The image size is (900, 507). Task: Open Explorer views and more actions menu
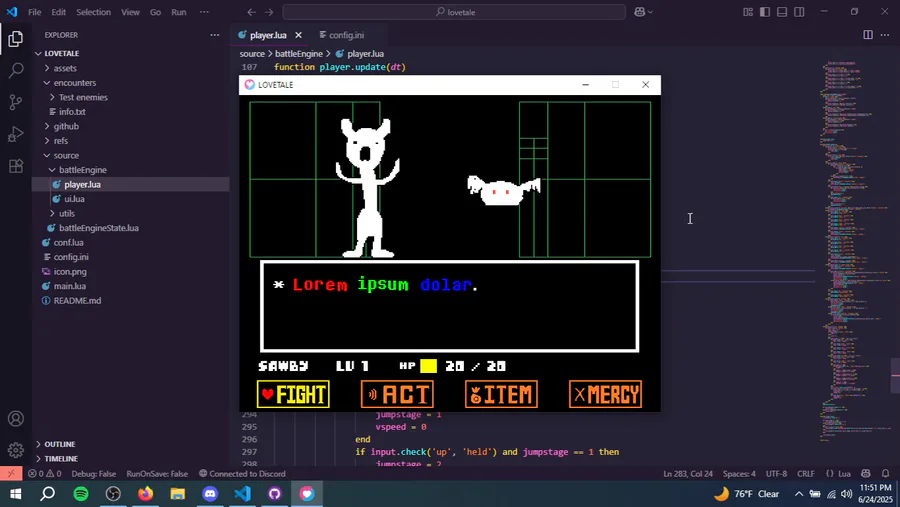215,35
